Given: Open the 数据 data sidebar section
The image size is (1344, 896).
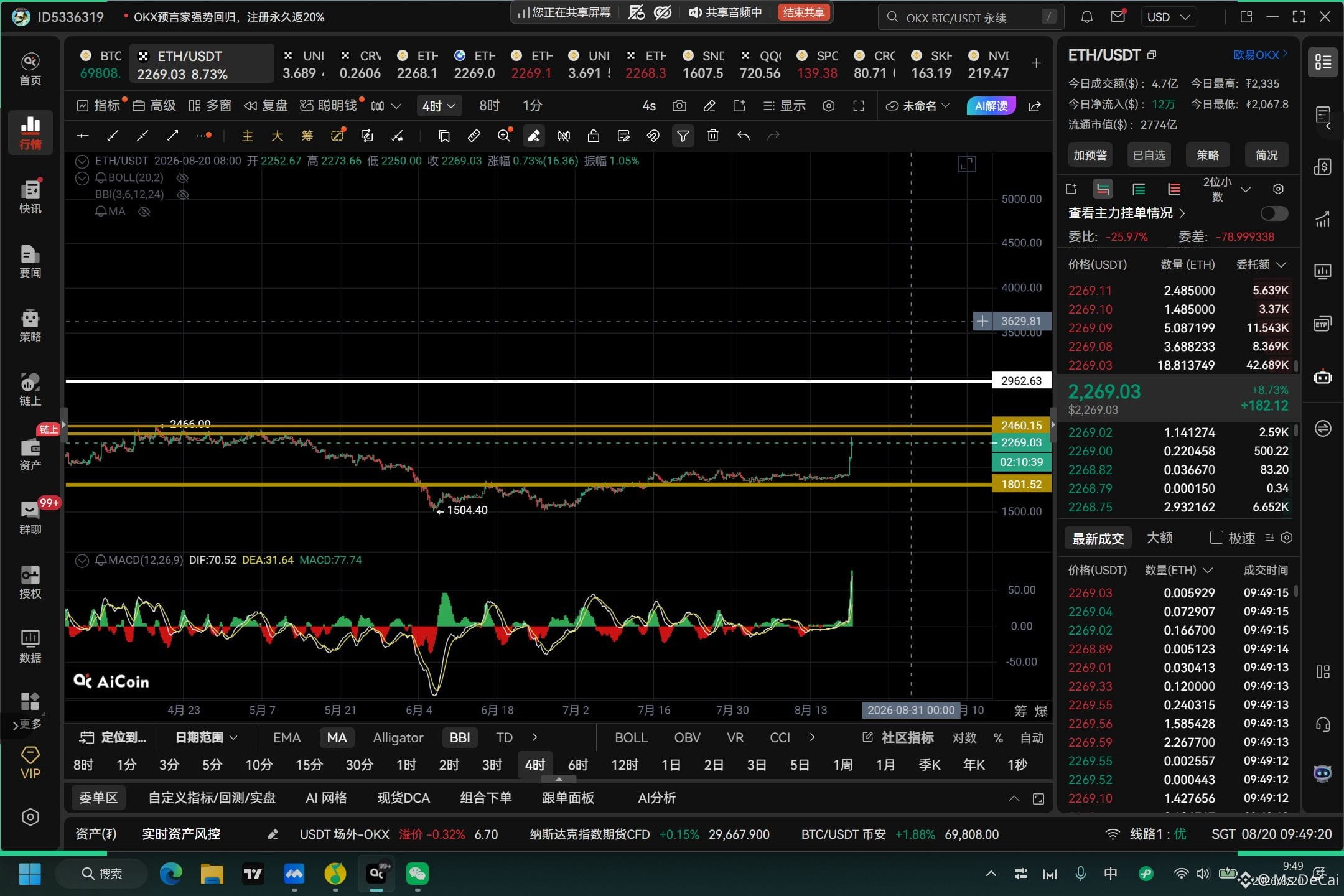Looking at the screenshot, I should point(30,646).
